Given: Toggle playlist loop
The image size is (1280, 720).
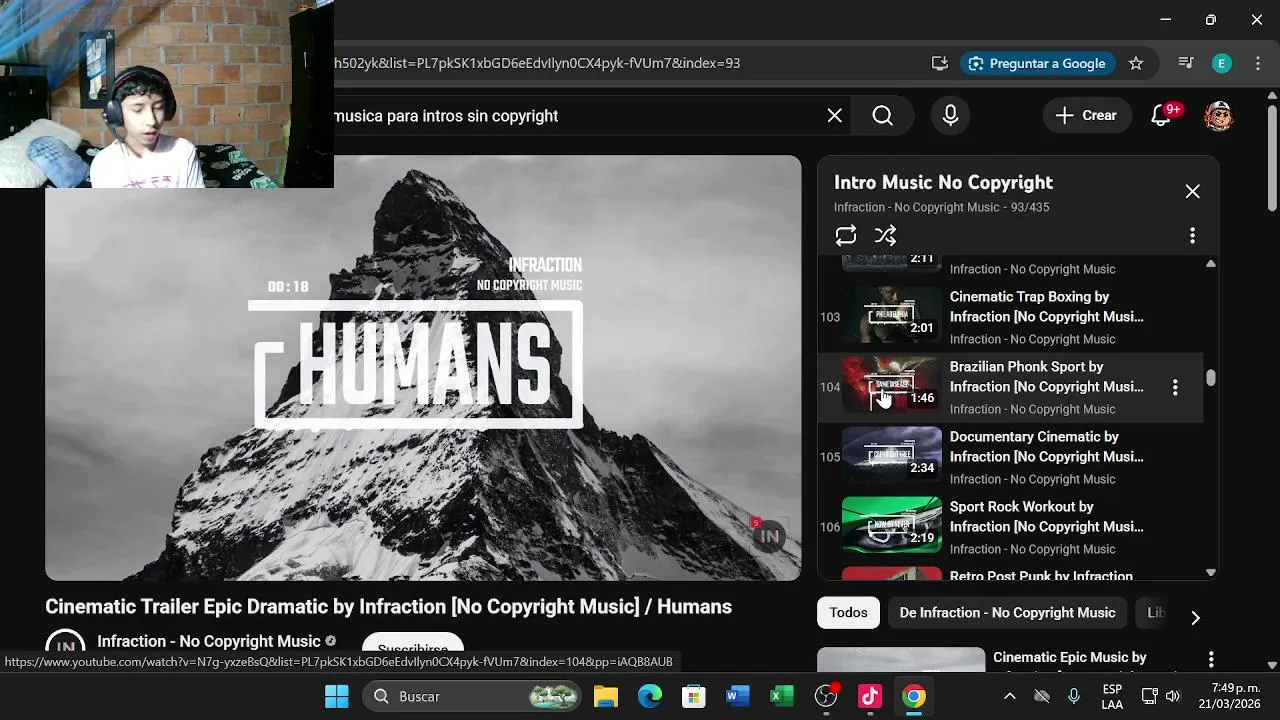Looking at the screenshot, I should [846, 235].
